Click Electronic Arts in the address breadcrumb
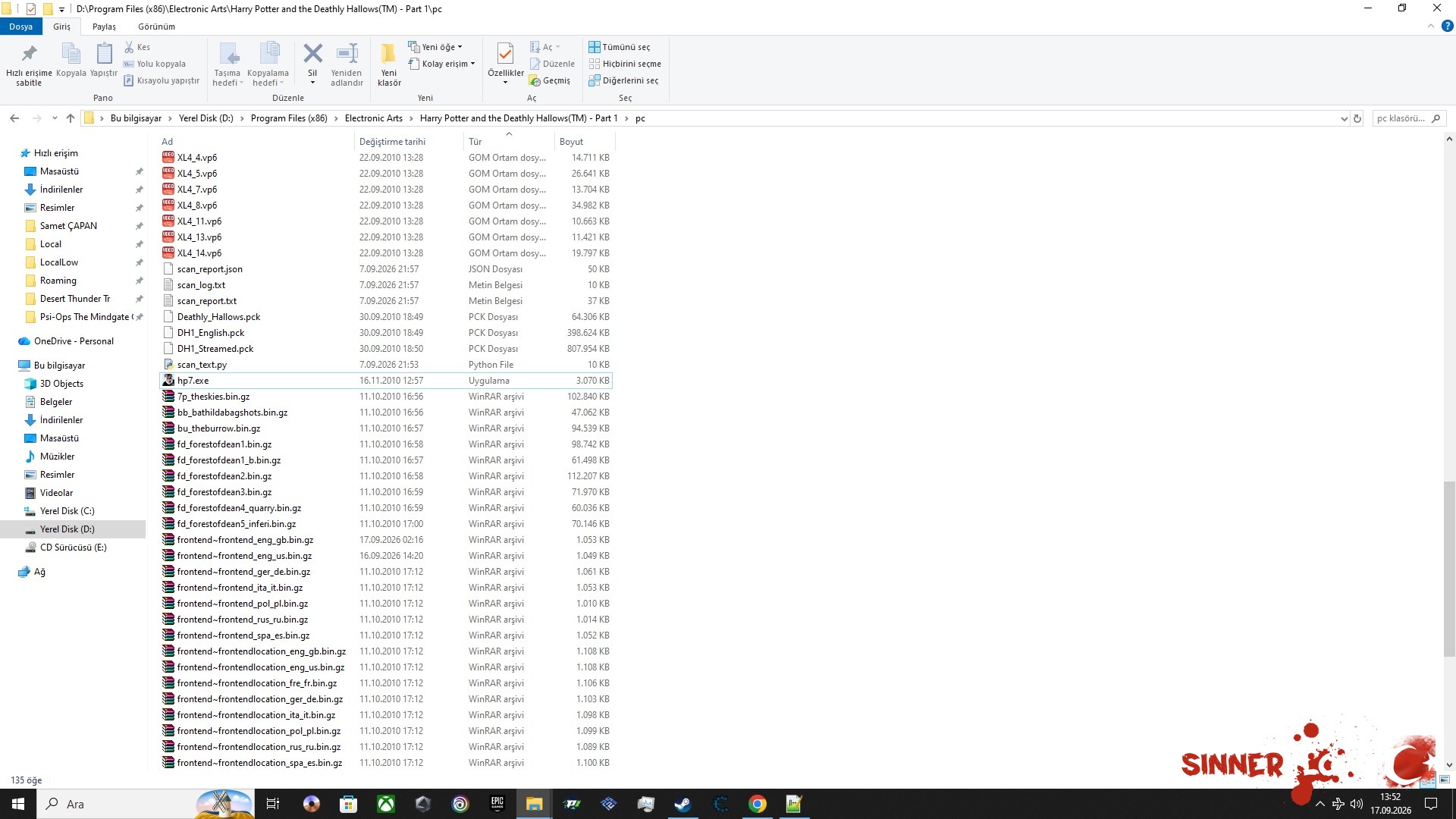The width and height of the screenshot is (1456, 819). tap(374, 118)
